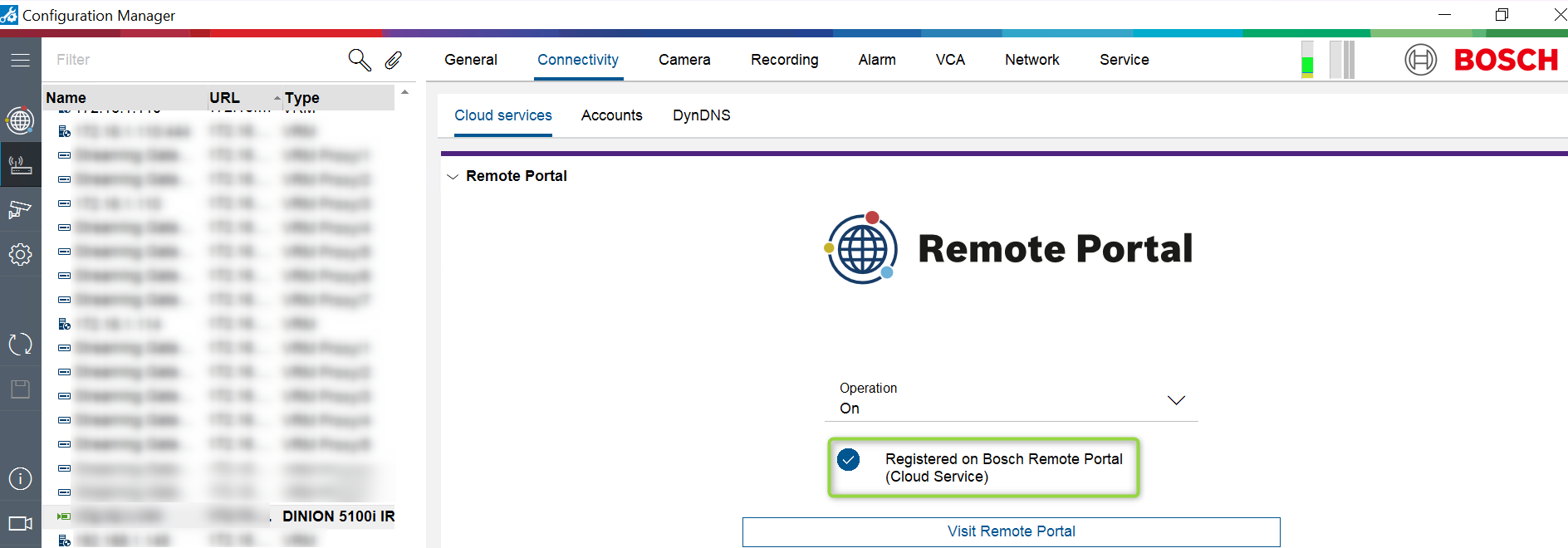Open the Recording tab

point(785,60)
